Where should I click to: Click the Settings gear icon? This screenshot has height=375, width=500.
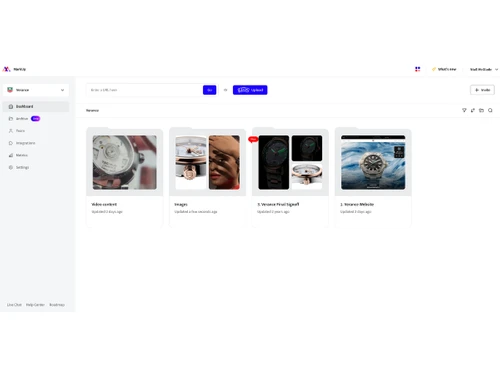coord(11,167)
